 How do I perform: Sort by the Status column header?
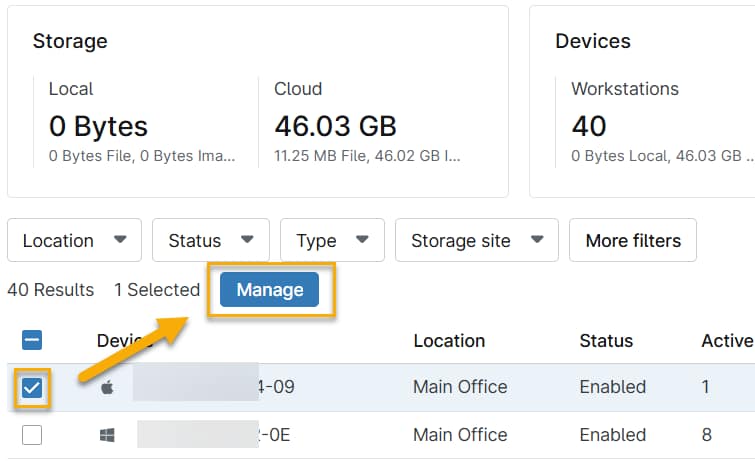[x=606, y=341]
